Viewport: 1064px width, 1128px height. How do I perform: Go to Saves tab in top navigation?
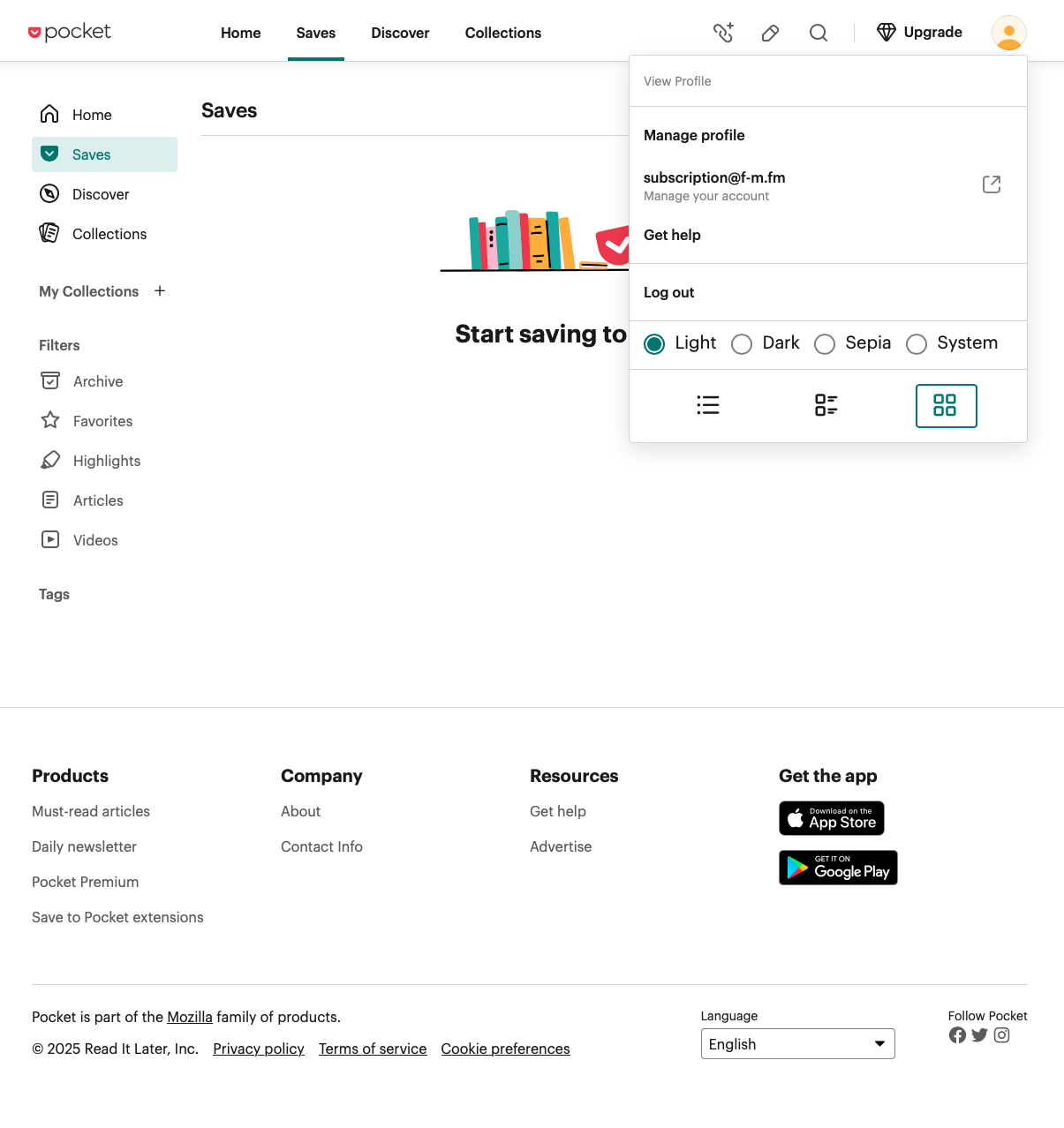pos(316,33)
